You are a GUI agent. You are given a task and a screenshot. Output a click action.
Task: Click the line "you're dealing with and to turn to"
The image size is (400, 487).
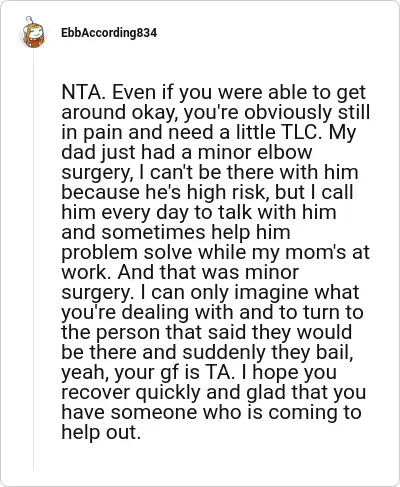click(x=212, y=313)
